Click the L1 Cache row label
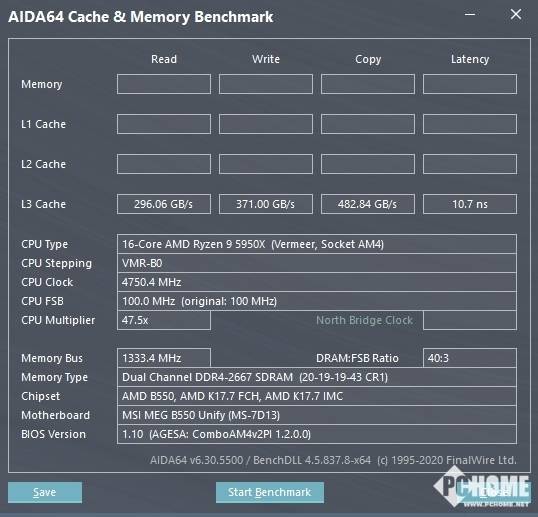This screenshot has width=538, height=517. coord(44,124)
